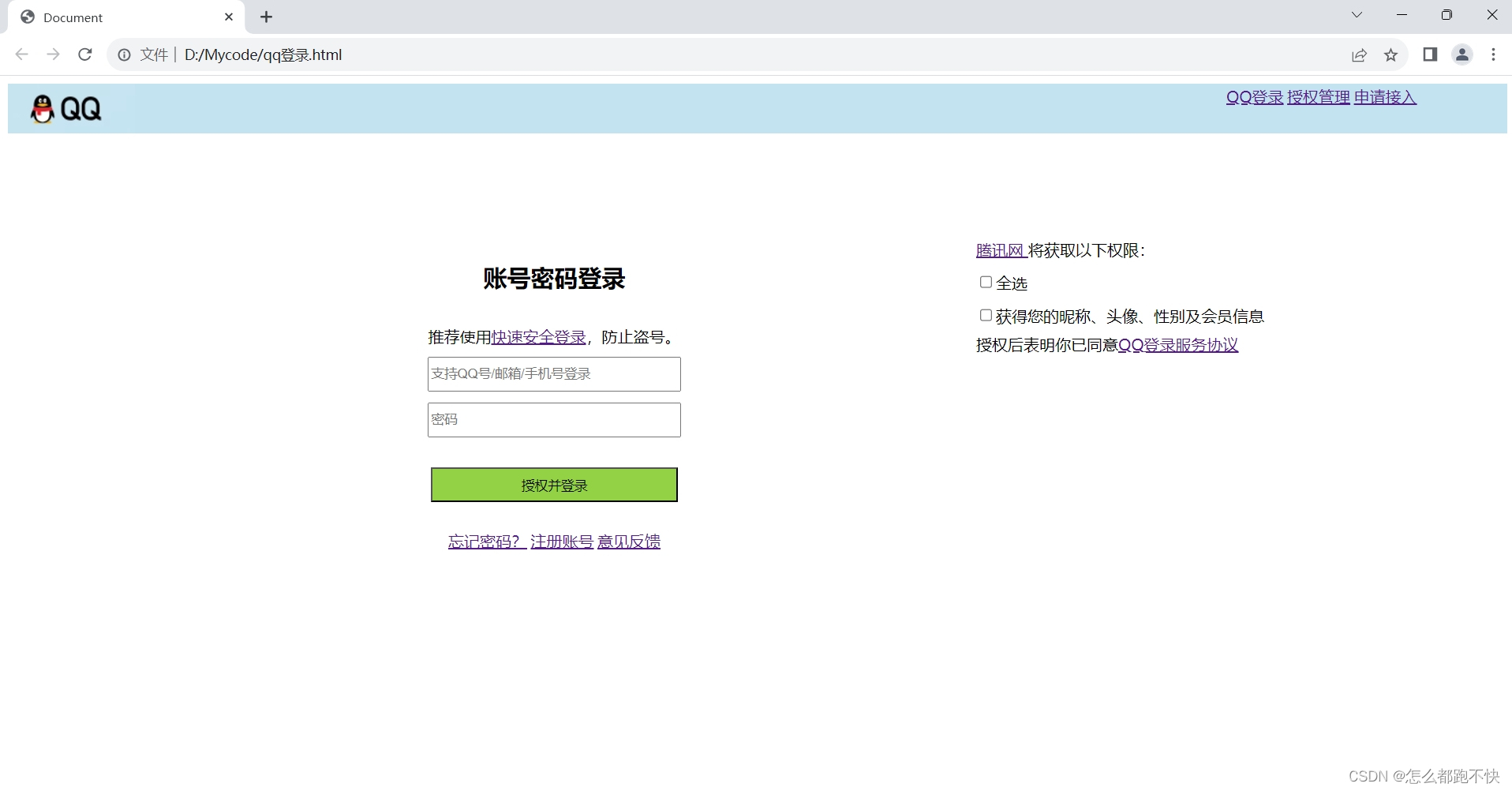Close the browser window
The image size is (1512, 791).
coord(1491,15)
